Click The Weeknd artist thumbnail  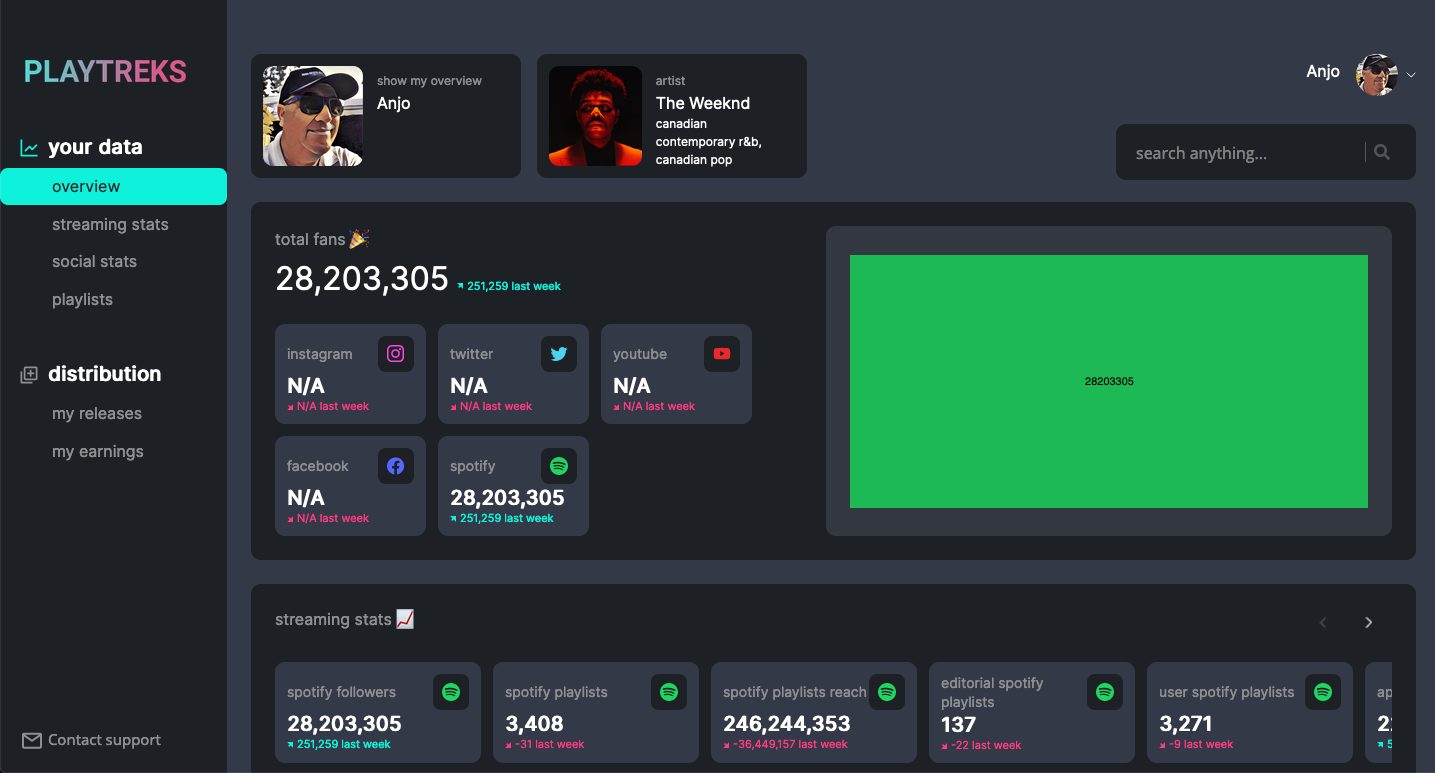pos(595,116)
